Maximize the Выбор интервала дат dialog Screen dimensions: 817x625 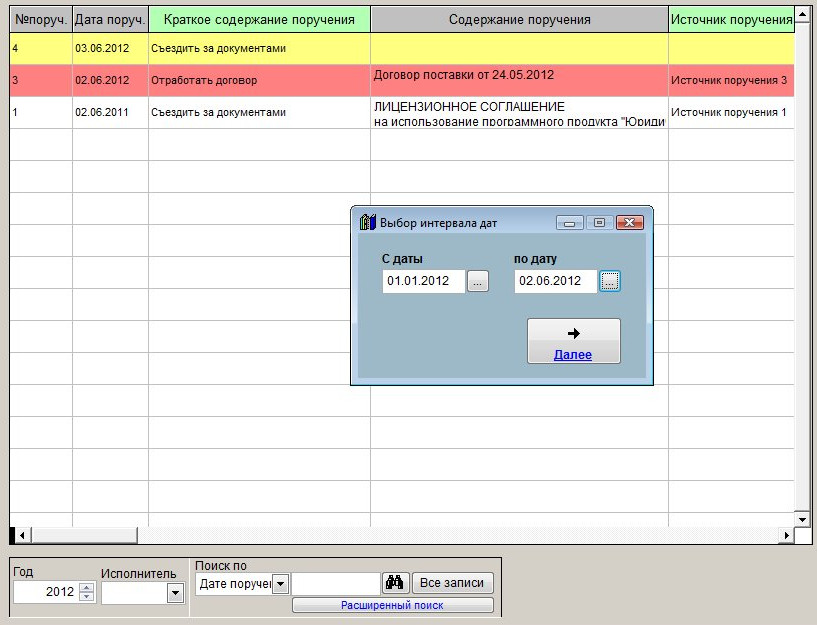[599, 223]
